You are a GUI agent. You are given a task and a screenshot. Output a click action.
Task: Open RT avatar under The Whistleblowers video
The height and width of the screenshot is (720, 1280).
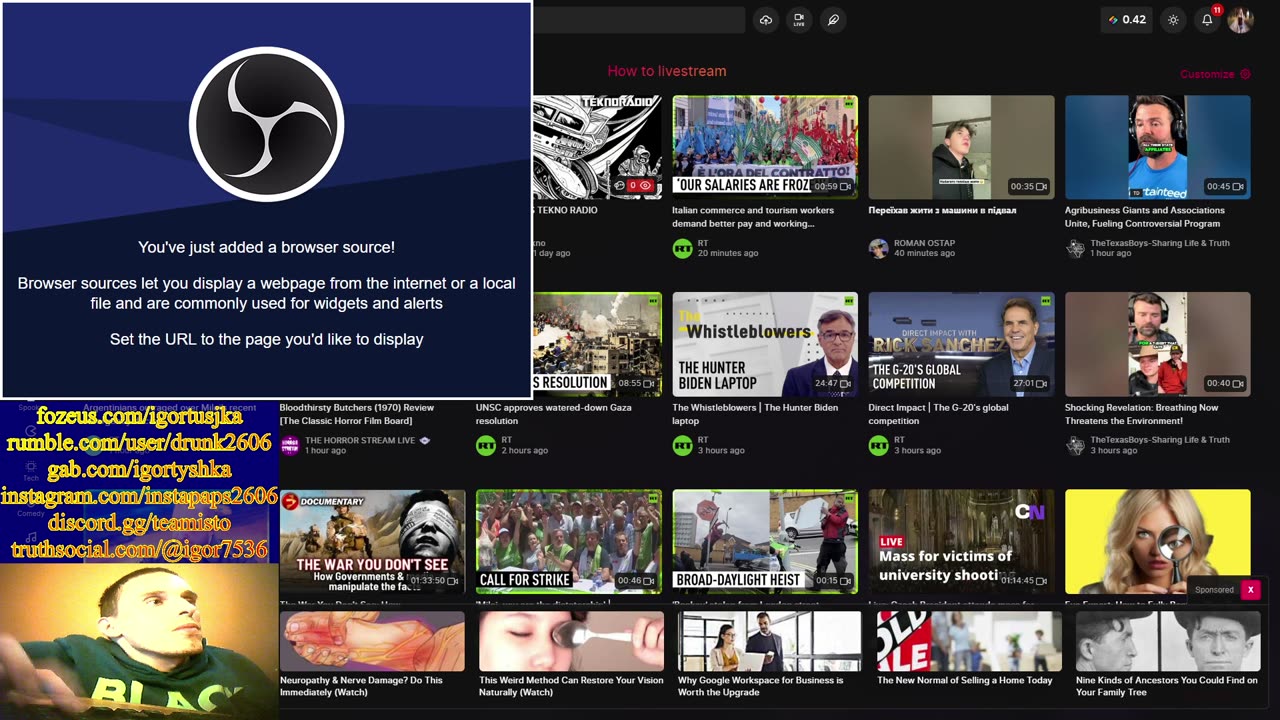tap(682, 445)
